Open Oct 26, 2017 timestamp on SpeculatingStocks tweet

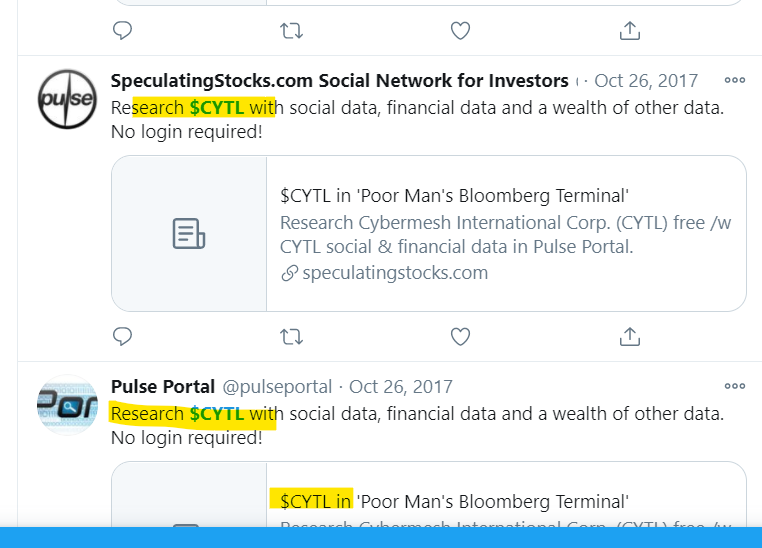pyautogui.click(x=646, y=81)
